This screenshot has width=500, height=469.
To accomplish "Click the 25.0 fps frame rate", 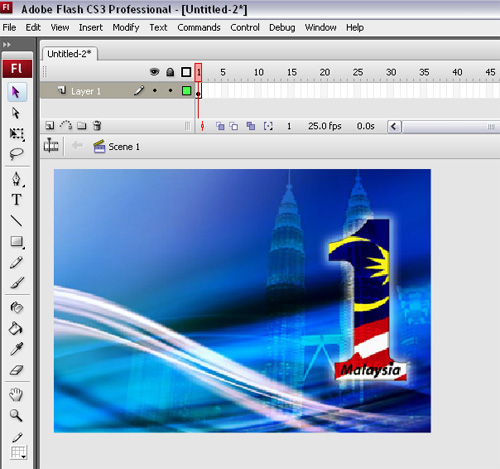I will (x=325, y=126).
